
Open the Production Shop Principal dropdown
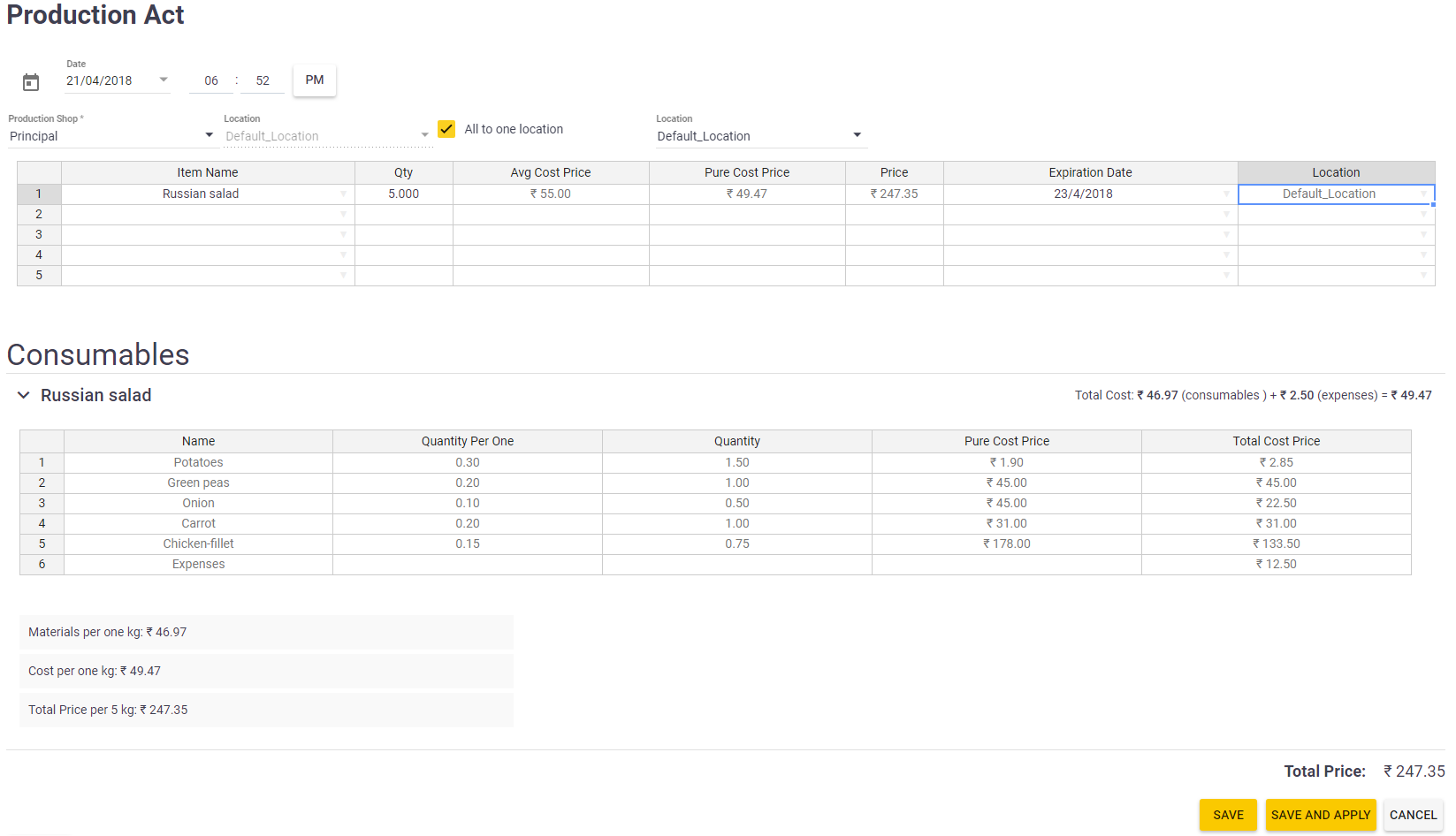[x=111, y=136]
